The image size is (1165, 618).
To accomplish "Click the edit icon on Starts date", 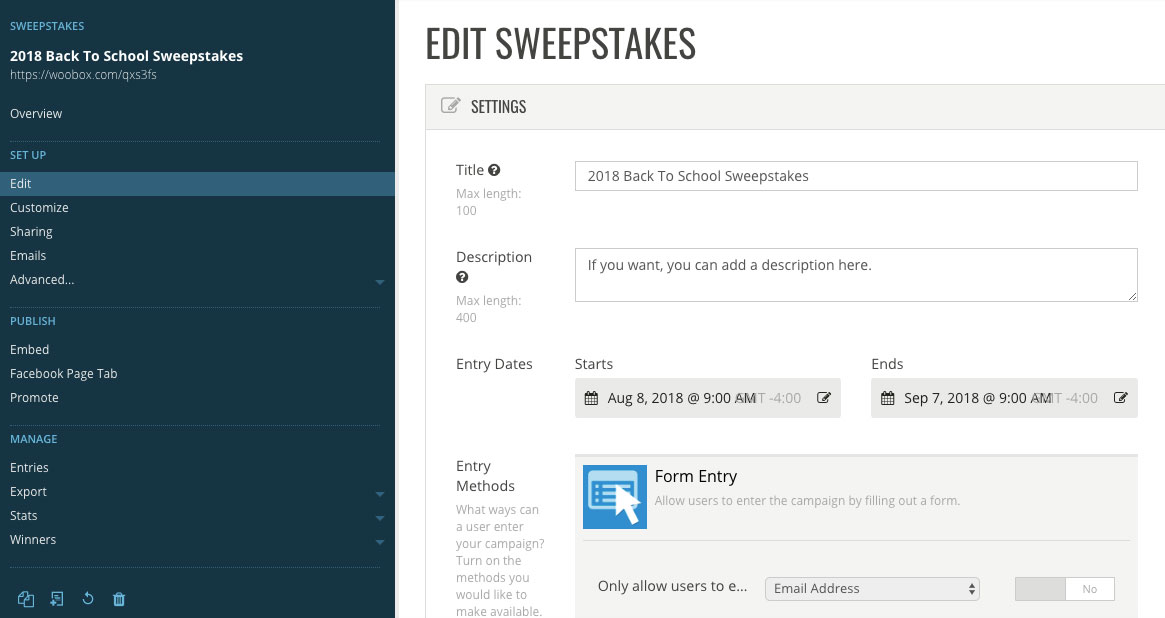I will 824,397.
